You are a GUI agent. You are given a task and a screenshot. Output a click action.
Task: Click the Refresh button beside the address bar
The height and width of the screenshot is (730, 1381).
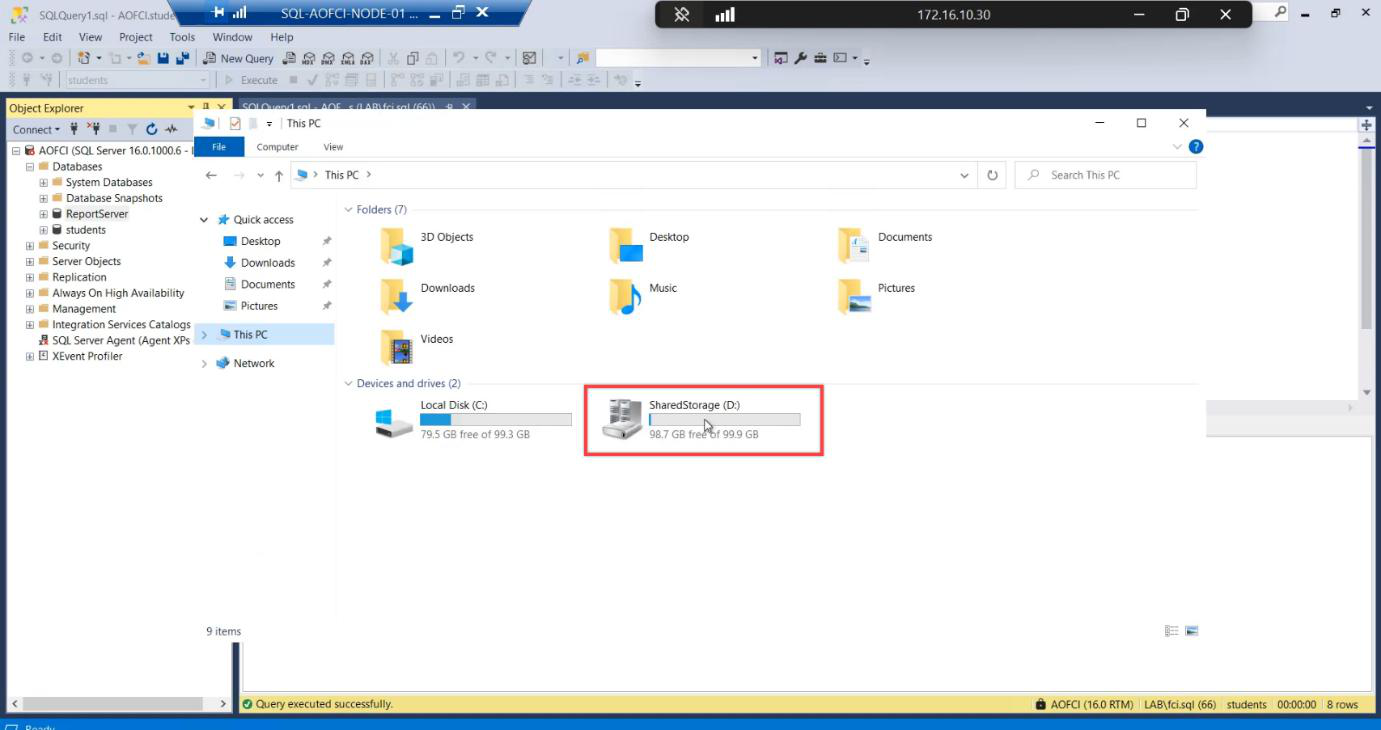click(992, 175)
